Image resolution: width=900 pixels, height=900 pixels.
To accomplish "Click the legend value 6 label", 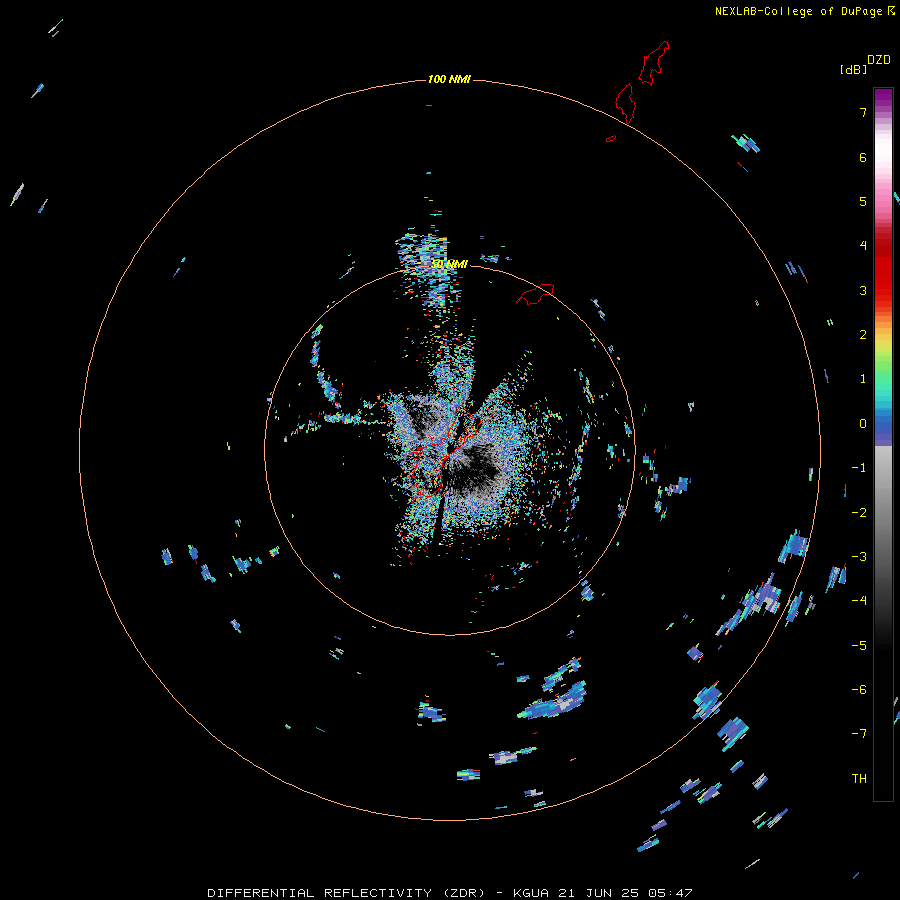I will (x=863, y=157).
